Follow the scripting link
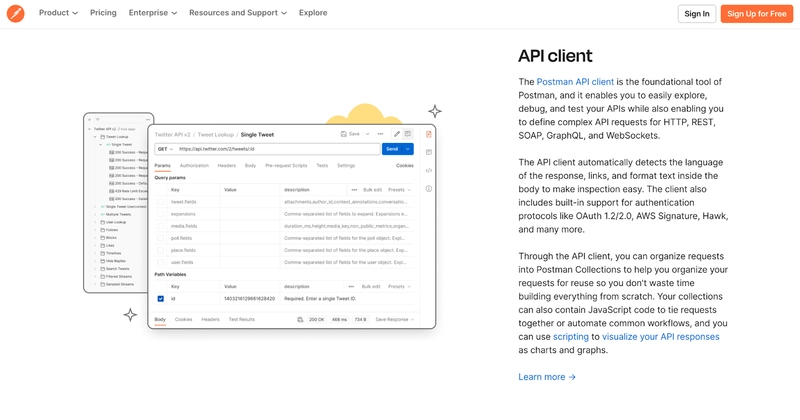 (x=570, y=337)
